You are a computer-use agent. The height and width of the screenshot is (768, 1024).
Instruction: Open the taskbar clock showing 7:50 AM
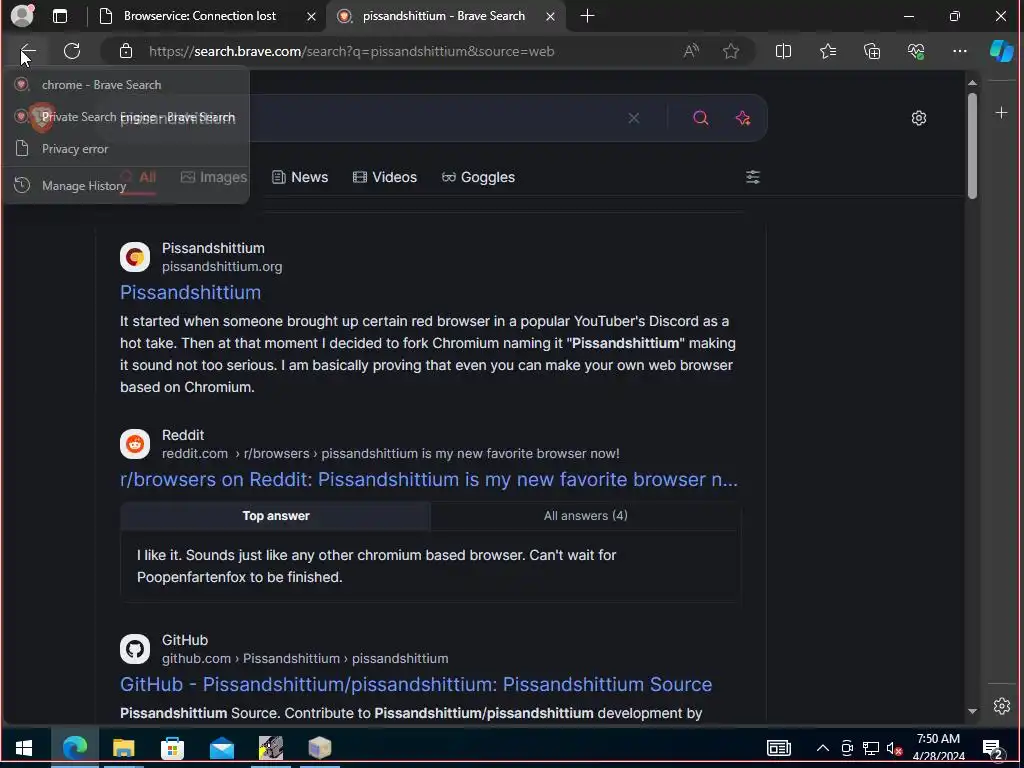coord(938,747)
